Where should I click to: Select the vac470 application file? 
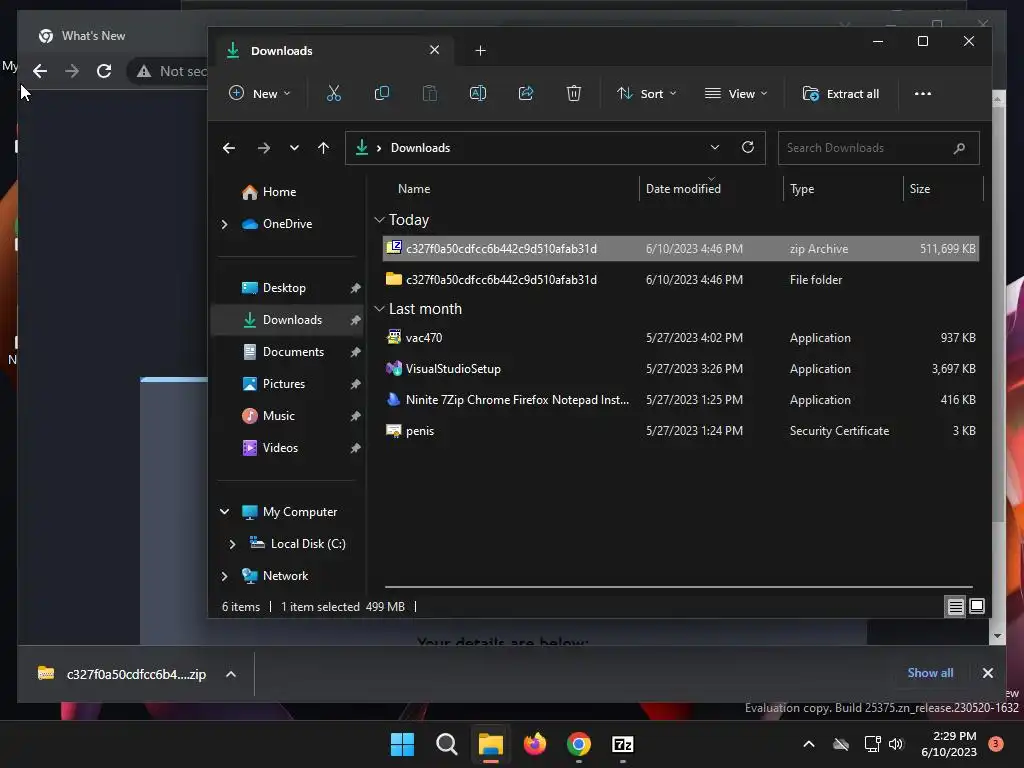pos(680,338)
